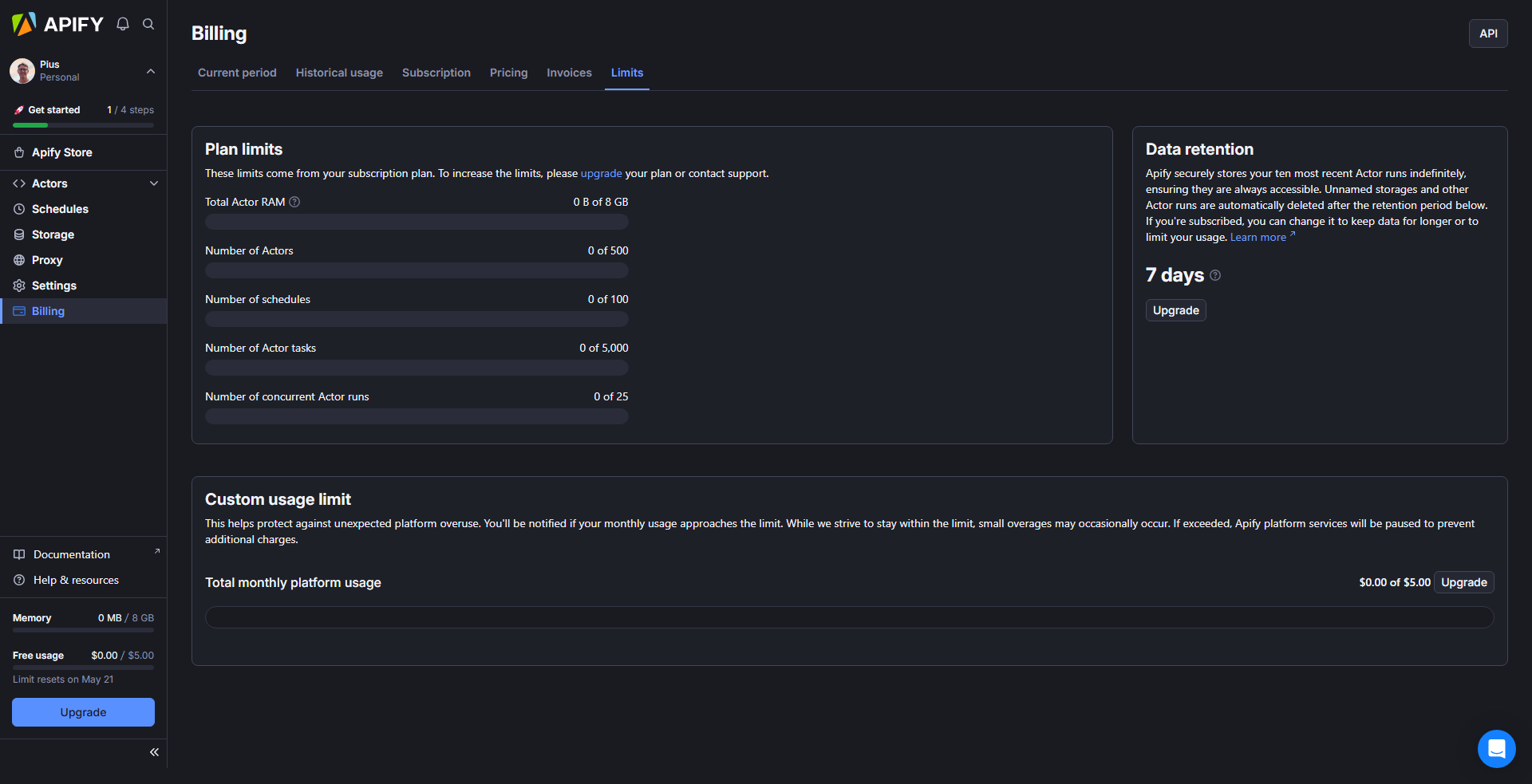
Task: Switch to the Current period tab
Action: (237, 73)
